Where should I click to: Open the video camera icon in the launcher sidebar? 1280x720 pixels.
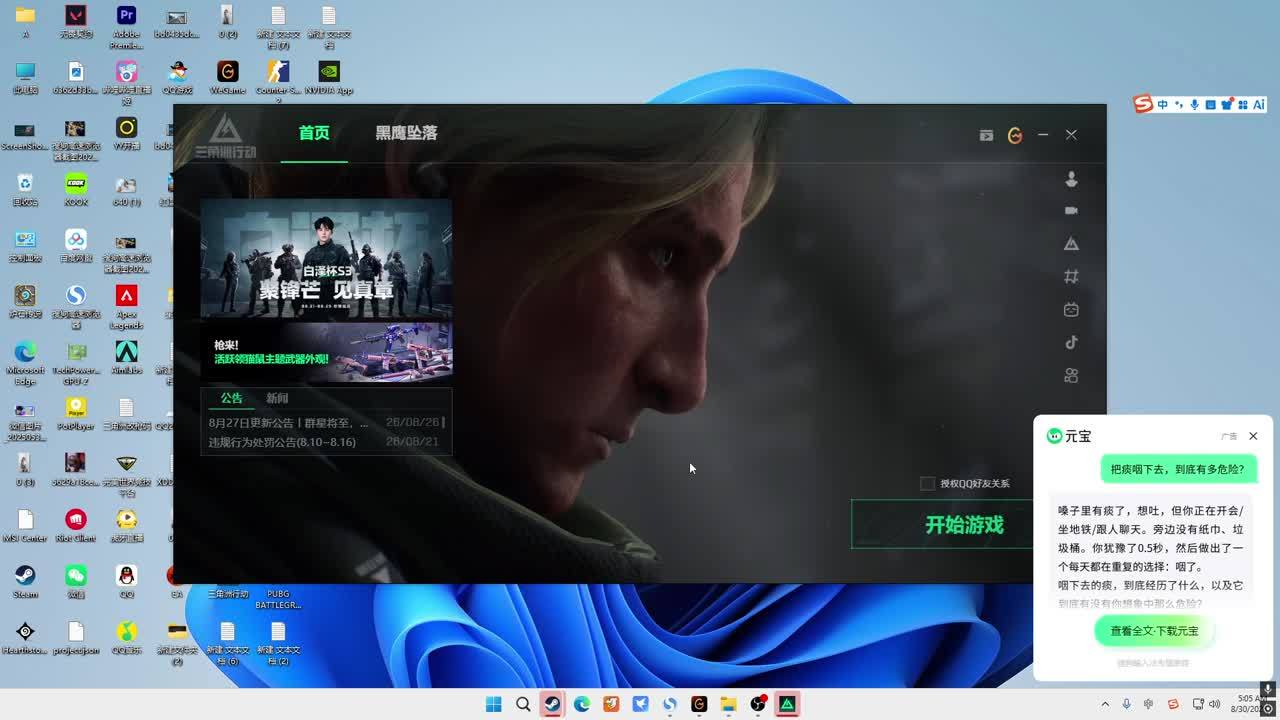pos(1071,211)
